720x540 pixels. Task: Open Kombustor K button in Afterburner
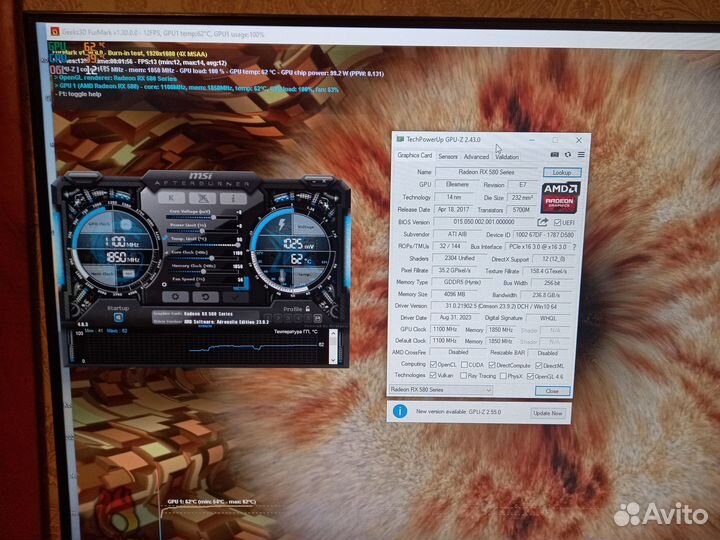coord(171,198)
